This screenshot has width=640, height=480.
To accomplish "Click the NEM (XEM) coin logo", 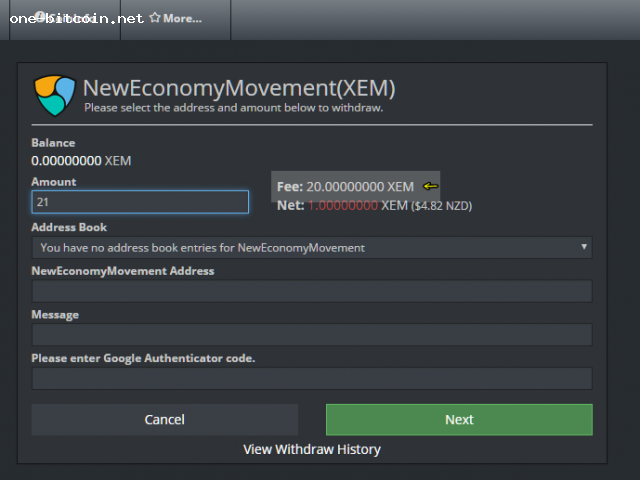I will [x=55, y=96].
